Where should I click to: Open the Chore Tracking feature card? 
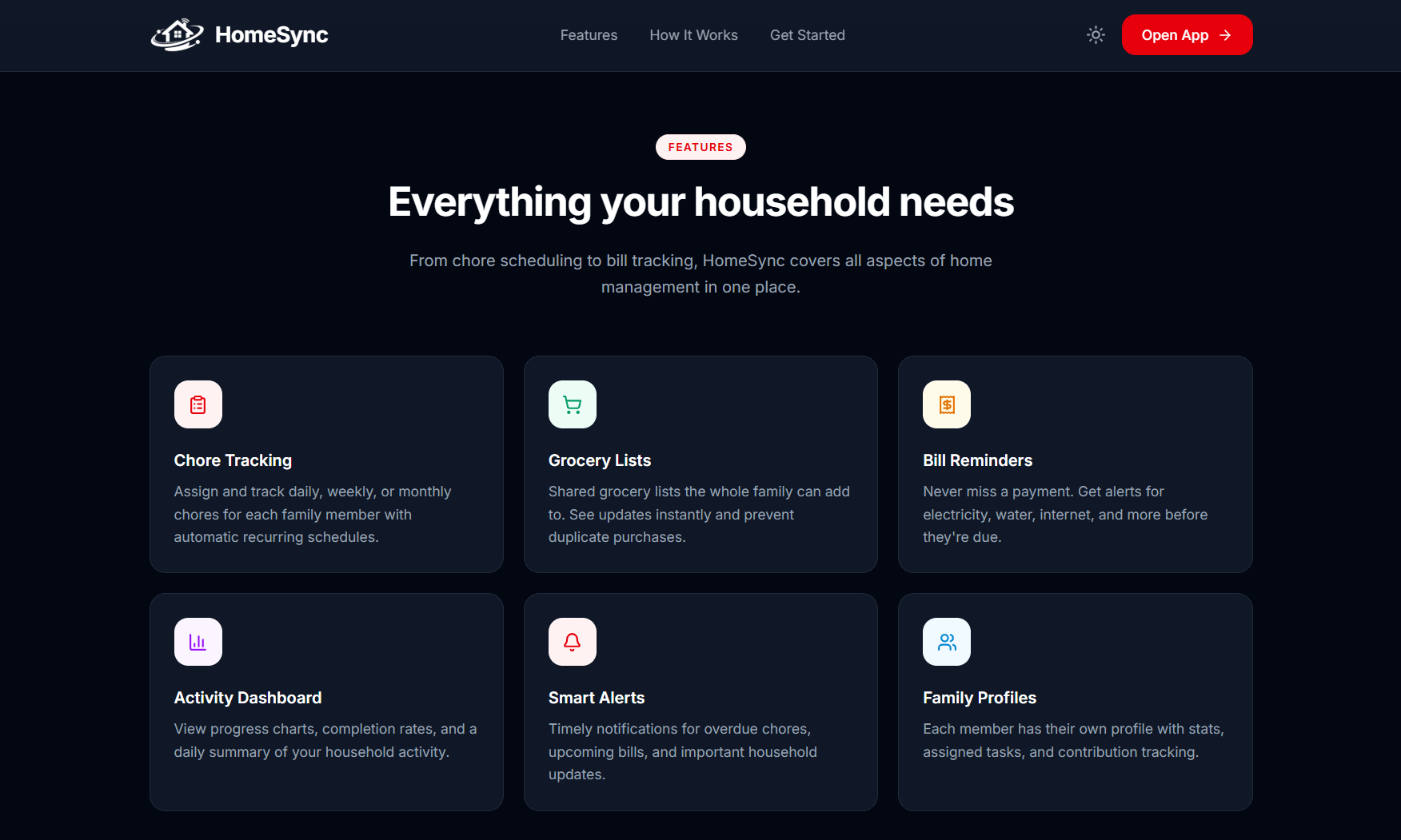click(x=326, y=464)
